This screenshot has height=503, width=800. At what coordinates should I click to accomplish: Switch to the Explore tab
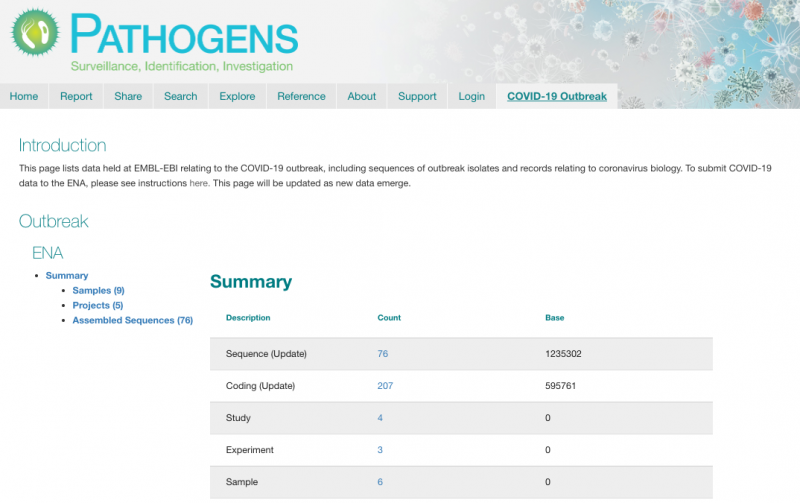click(237, 96)
